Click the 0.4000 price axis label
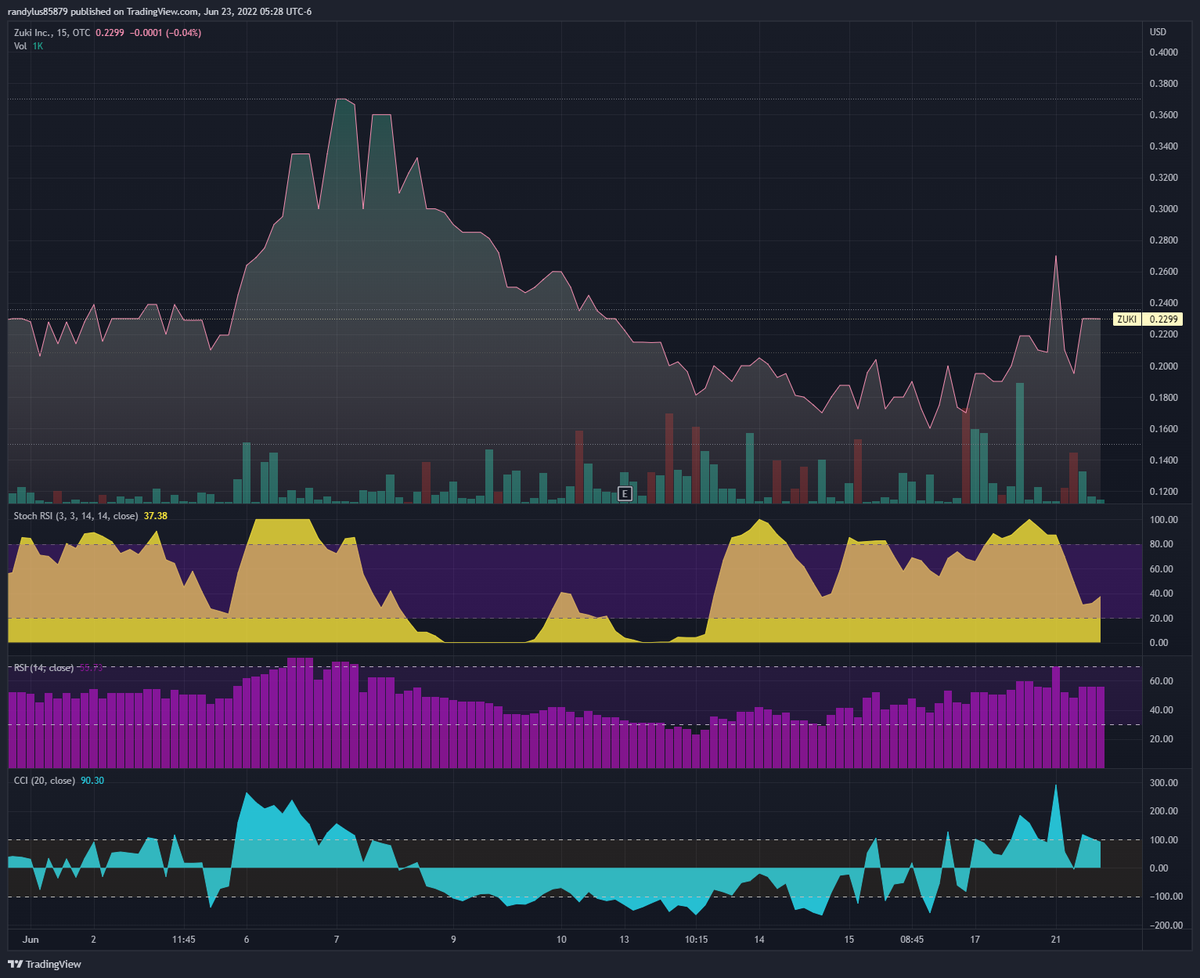The height and width of the screenshot is (978, 1200). point(1163,53)
